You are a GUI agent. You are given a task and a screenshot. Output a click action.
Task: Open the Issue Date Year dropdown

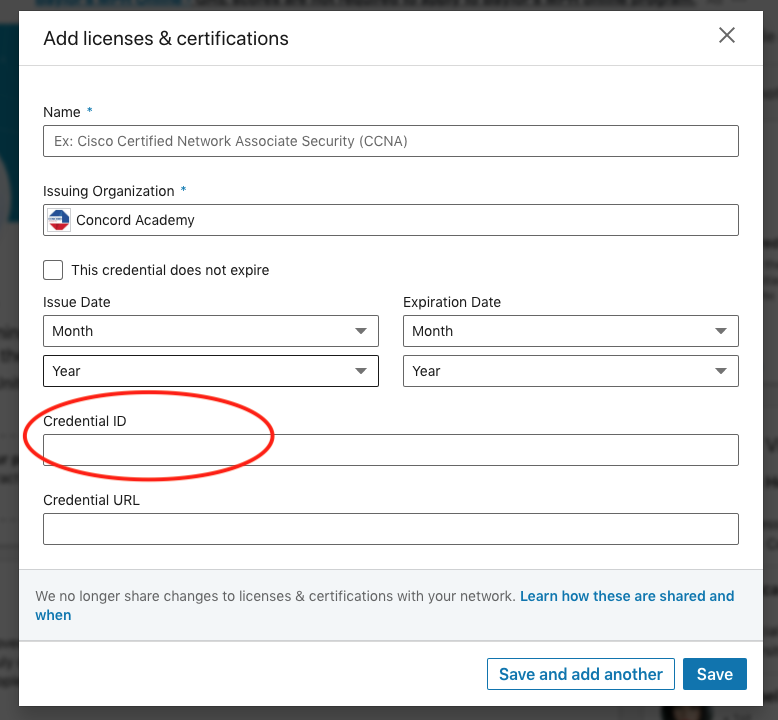point(211,371)
